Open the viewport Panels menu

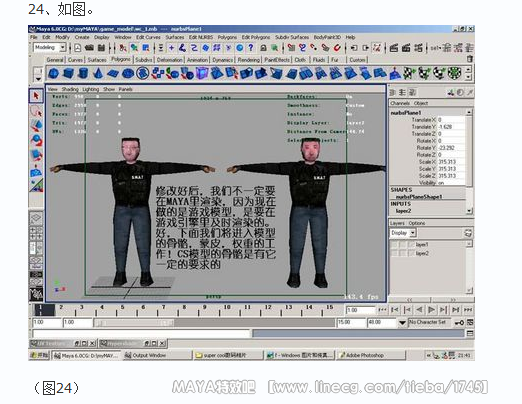click(x=125, y=89)
